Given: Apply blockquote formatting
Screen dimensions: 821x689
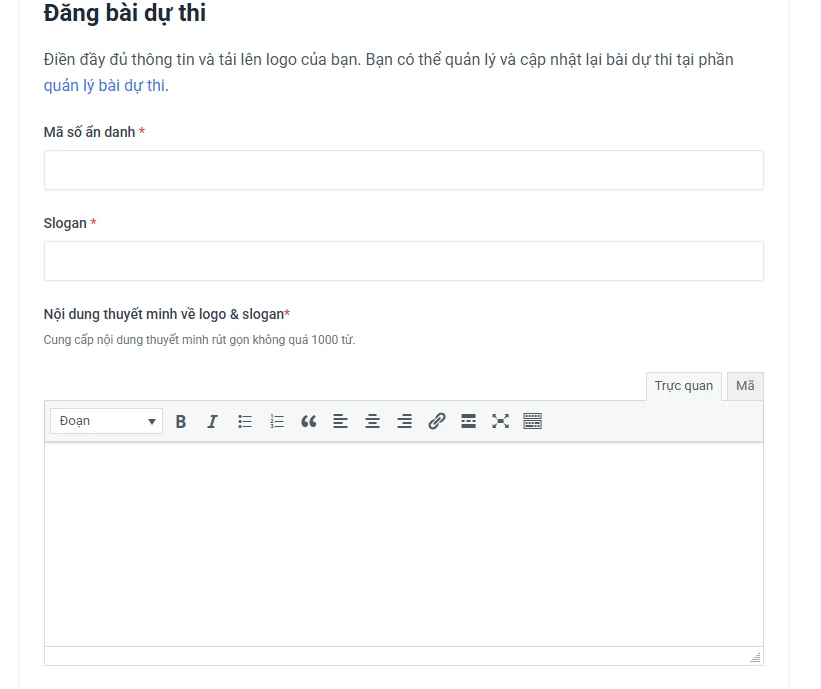Looking at the screenshot, I should 309,422.
